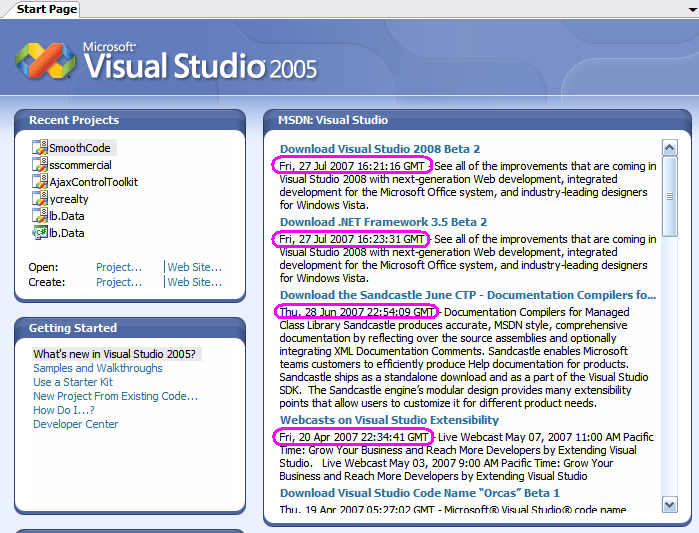Screen dimensions: 699x533
Task: Select What's new in Visual Studio 2005?
Action: coord(115,354)
